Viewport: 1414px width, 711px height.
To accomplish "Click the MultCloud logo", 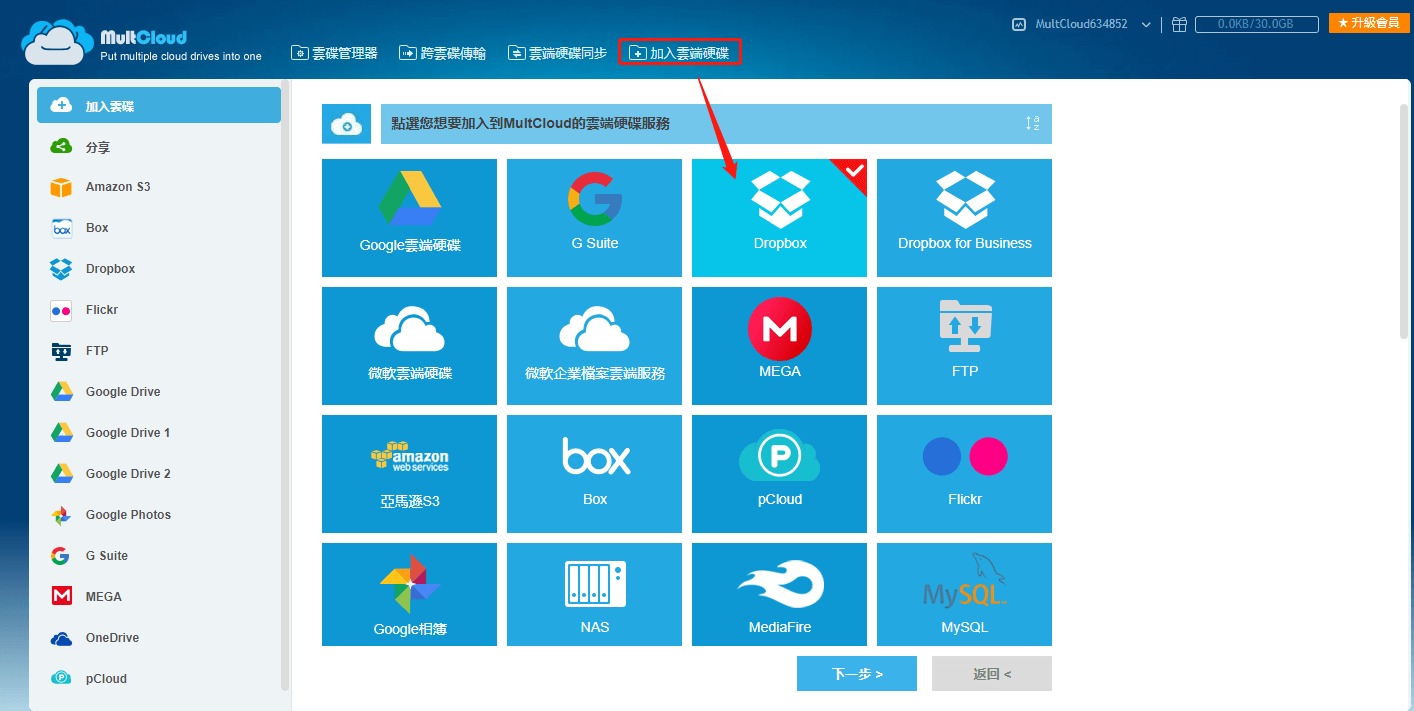I will [x=141, y=42].
